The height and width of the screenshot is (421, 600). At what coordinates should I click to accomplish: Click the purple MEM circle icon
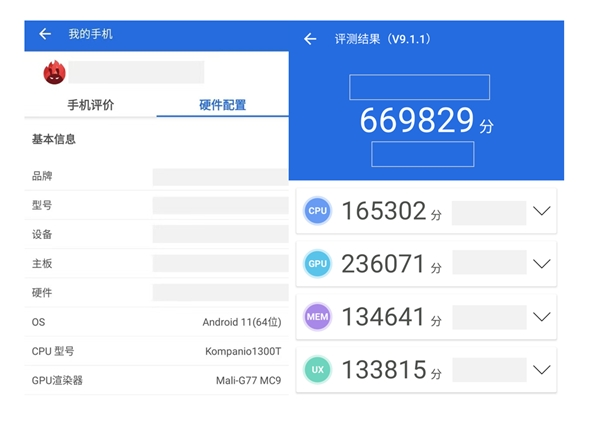pyautogui.click(x=317, y=317)
